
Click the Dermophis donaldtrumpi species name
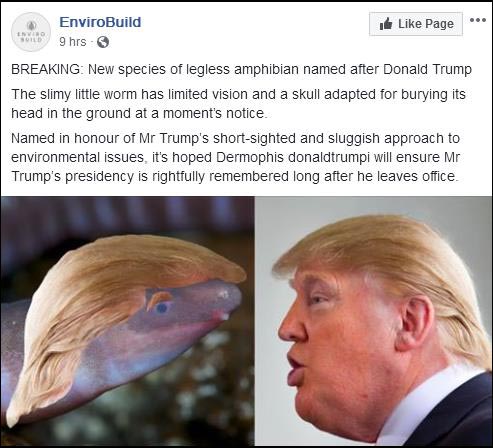pos(293,157)
